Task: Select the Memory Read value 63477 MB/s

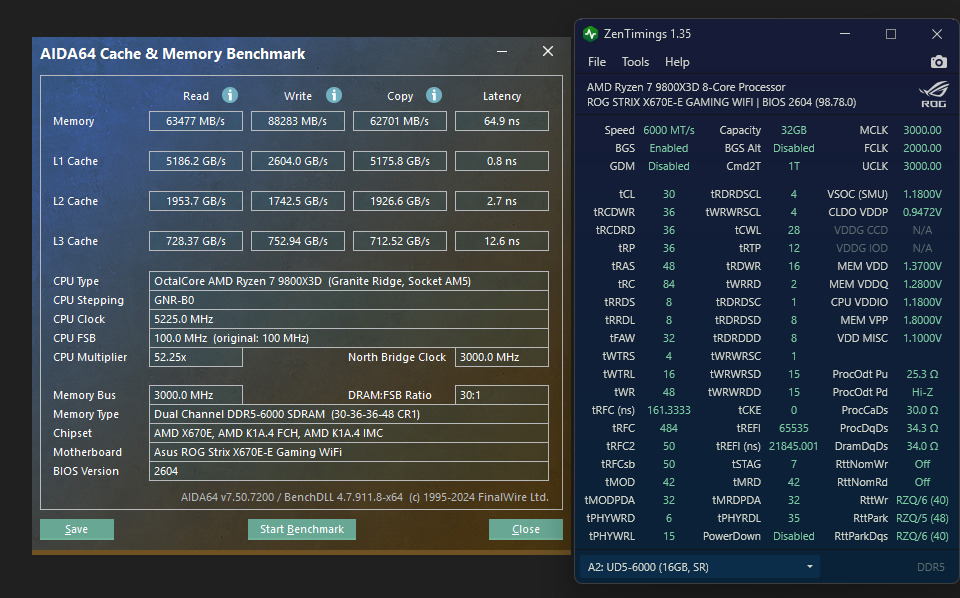Action: click(196, 121)
